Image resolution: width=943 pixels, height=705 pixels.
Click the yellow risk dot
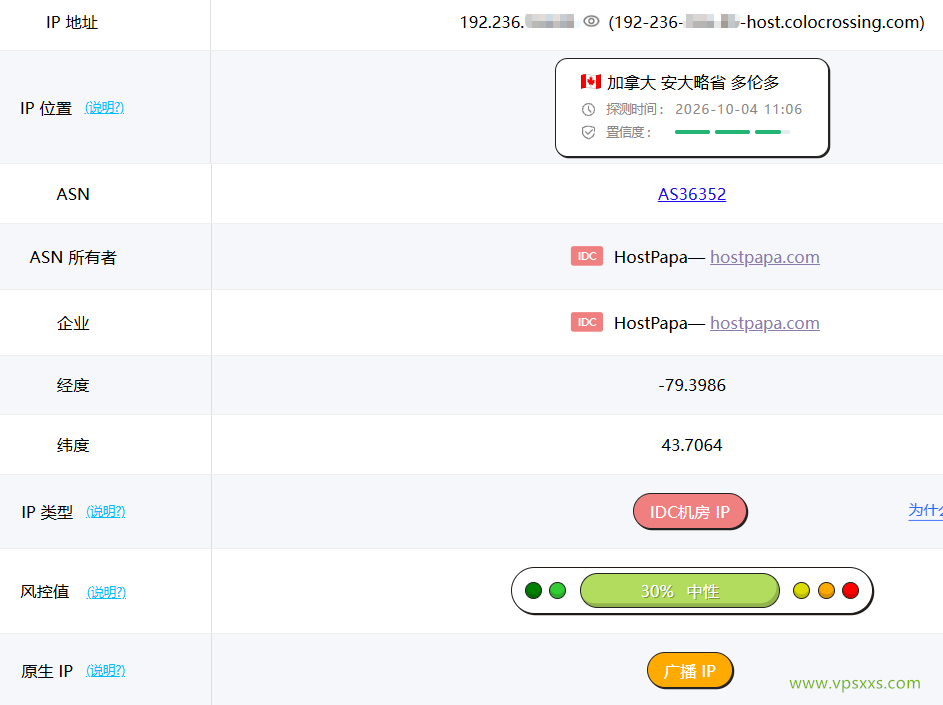pos(801,591)
